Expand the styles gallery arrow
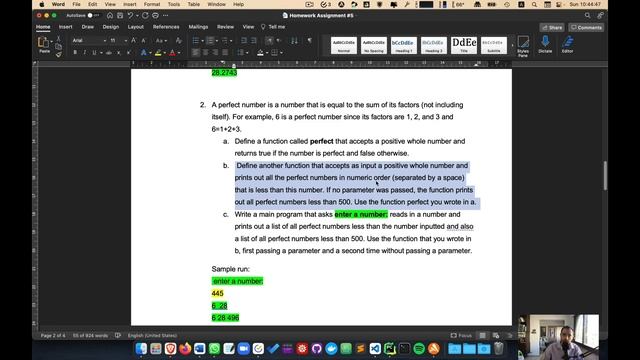640x360 pixels. pos(512,45)
